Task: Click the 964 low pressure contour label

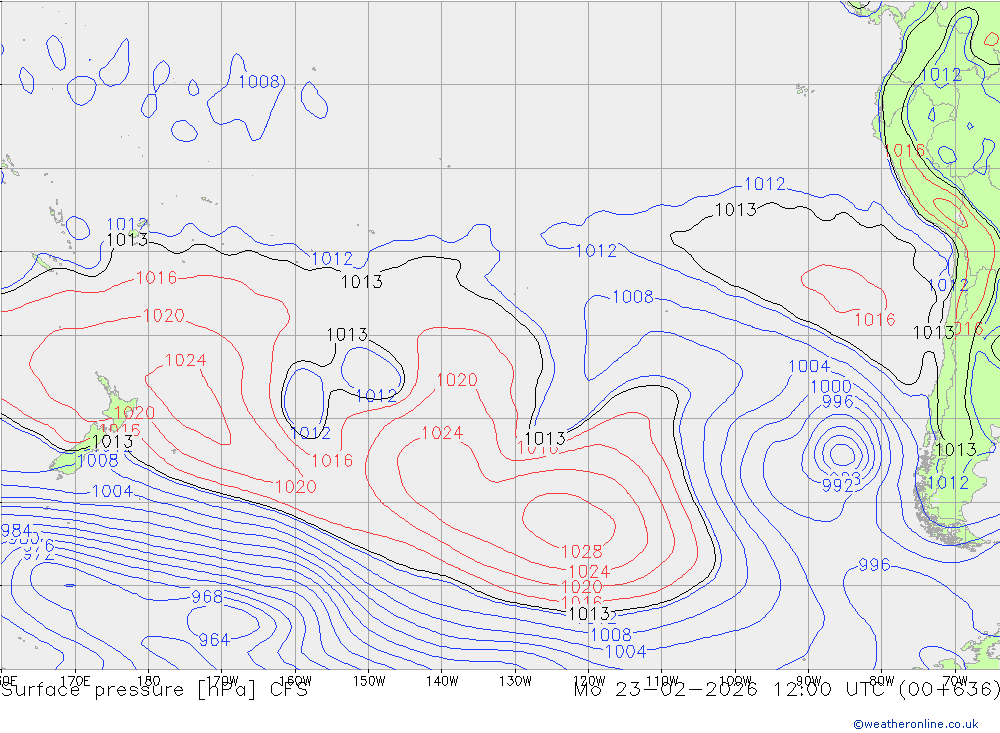Action: pyautogui.click(x=214, y=640)
